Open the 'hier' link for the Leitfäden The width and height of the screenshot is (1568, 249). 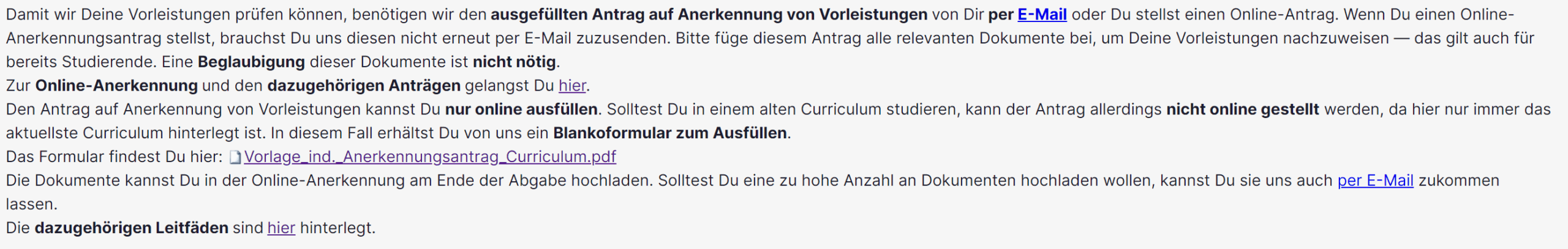(281, 228)
